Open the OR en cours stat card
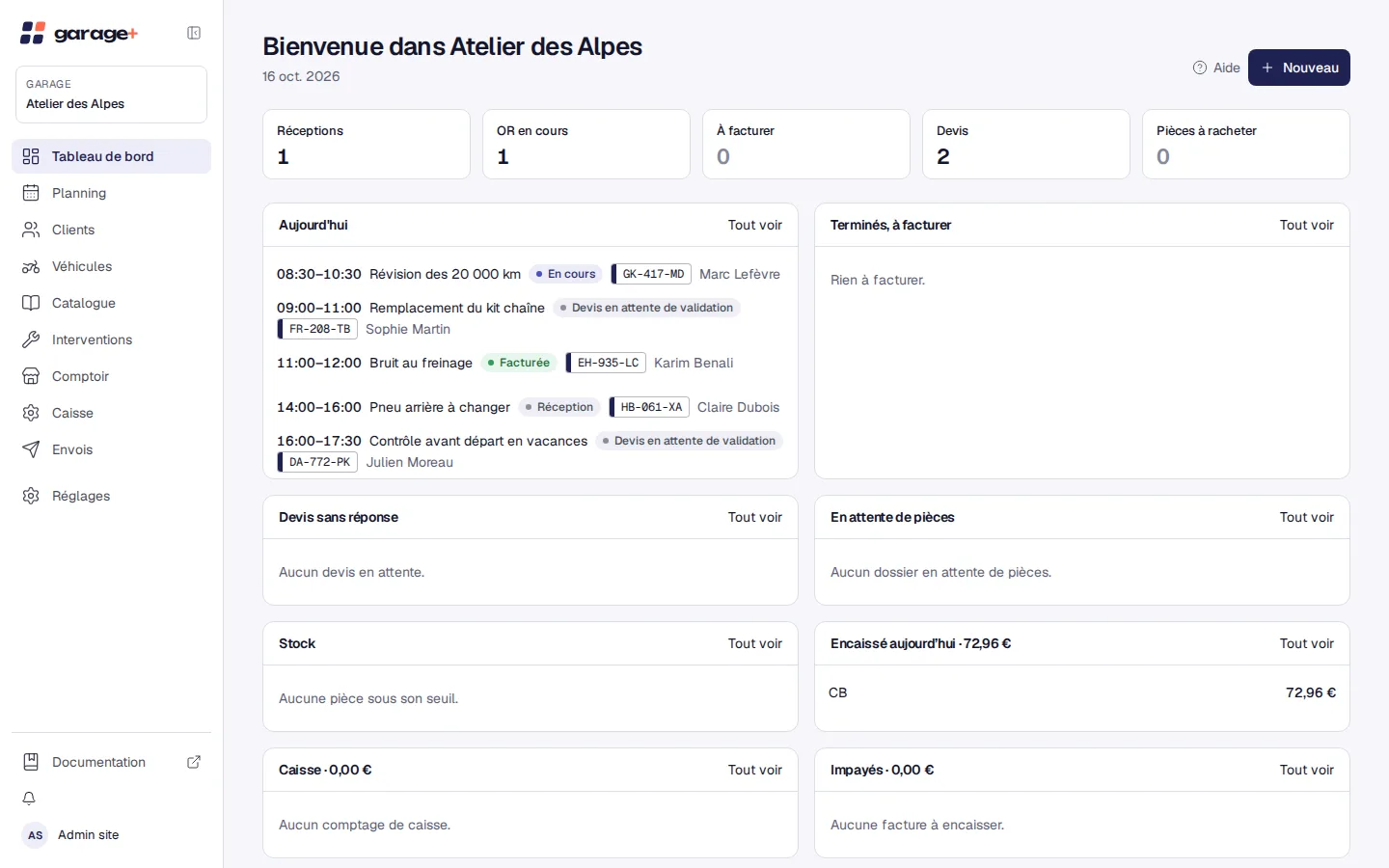Viewport: 1389px width, 868px height. click(586, 144)
